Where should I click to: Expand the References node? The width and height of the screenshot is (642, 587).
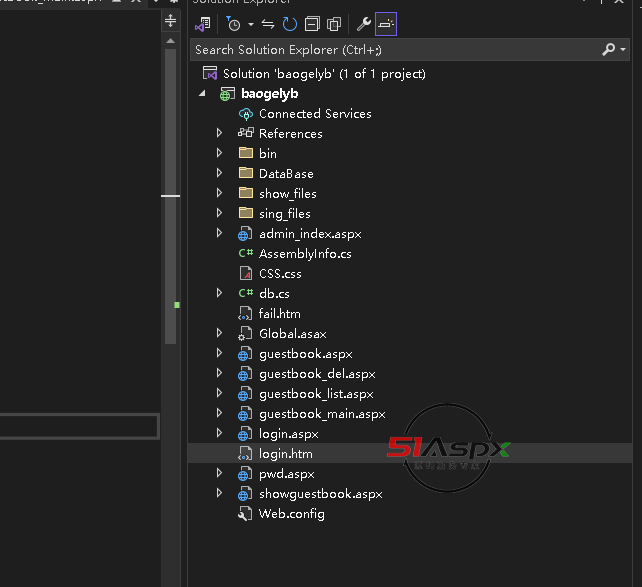pyautogui.click(x=220, y=134)
